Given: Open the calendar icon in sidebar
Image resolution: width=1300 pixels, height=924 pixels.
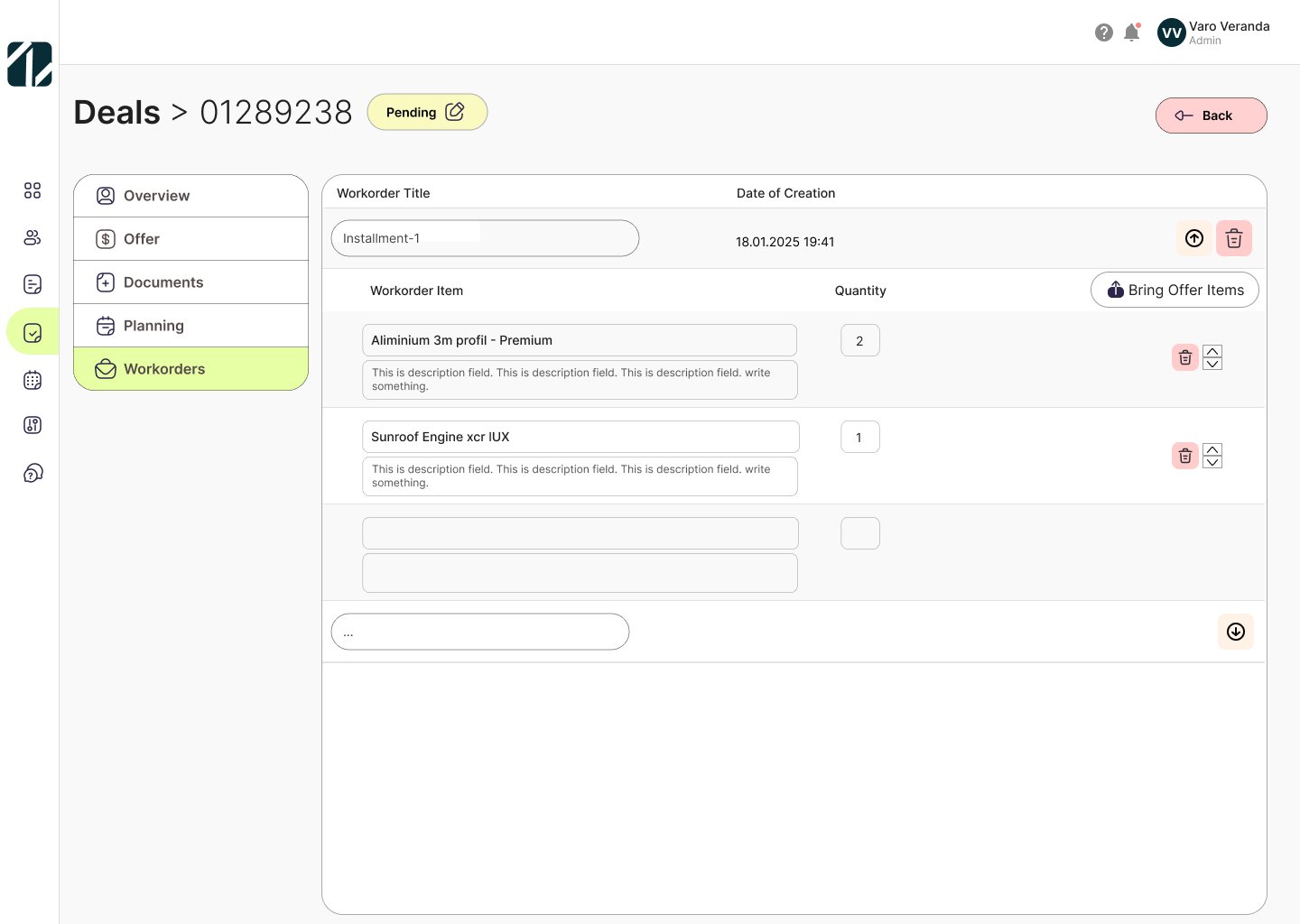Looking at the screenshot, I should pos(32,380).
